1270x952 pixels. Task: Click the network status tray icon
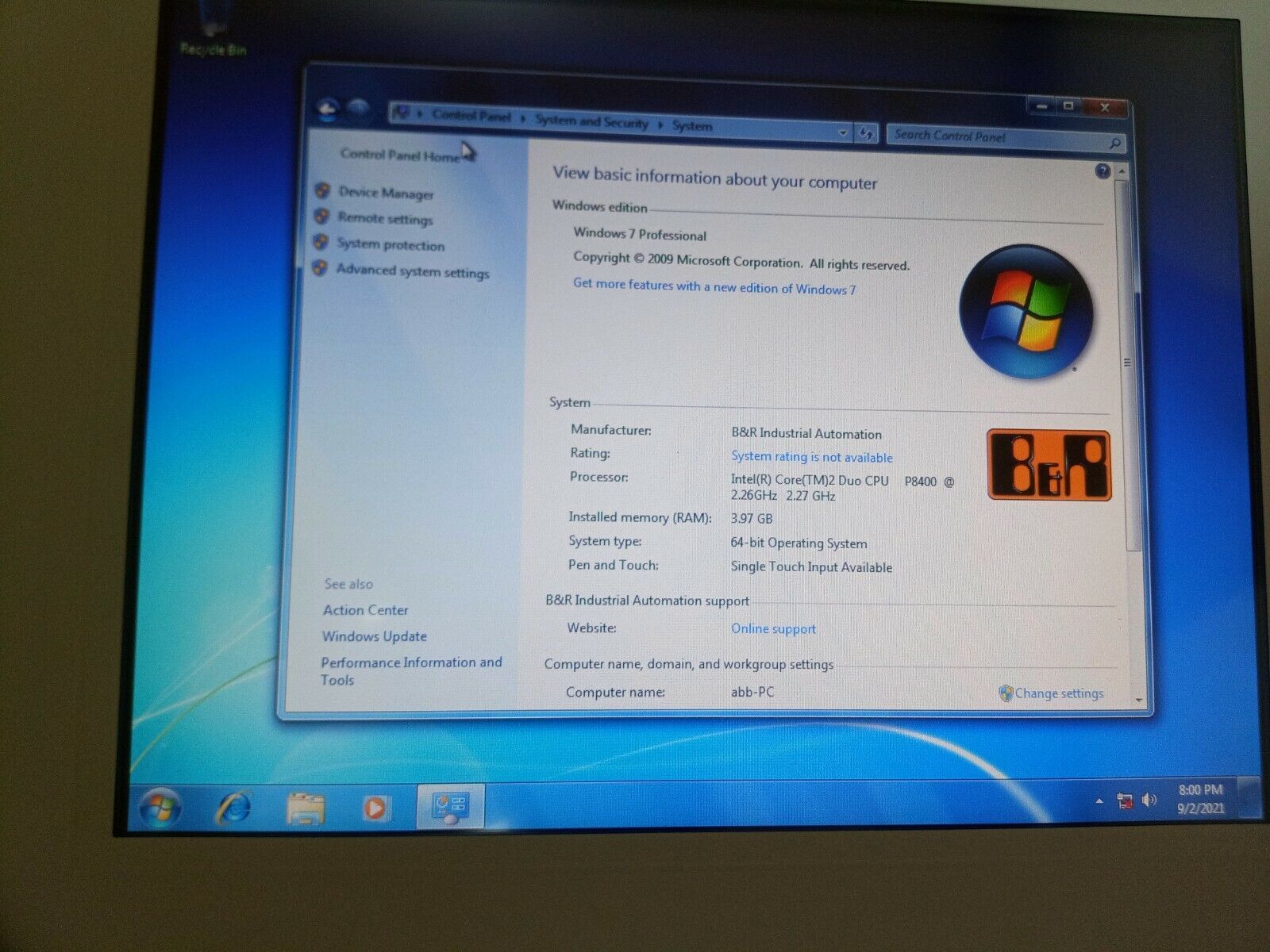point(1125,800)
